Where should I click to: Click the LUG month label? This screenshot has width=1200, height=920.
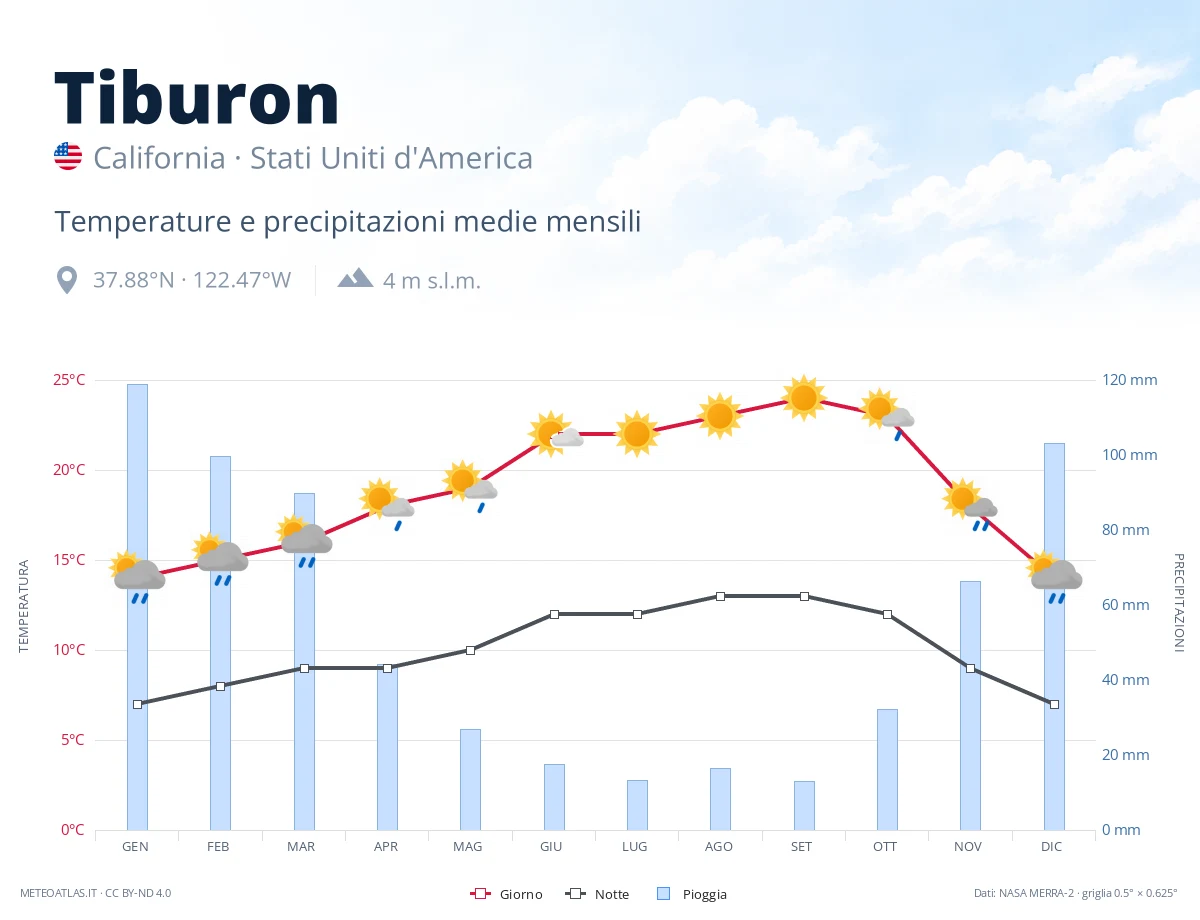tap(634, 846)
